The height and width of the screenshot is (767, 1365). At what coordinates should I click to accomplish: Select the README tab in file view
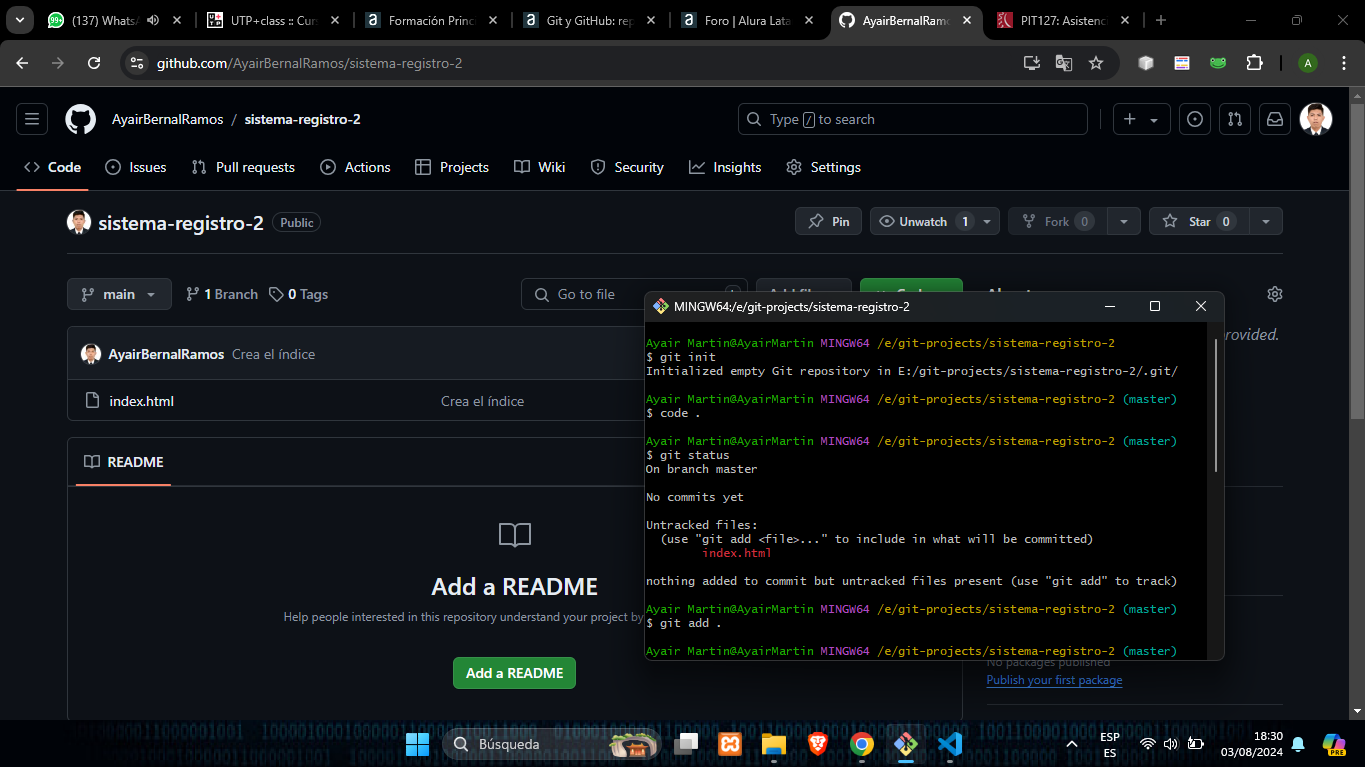pos(124,462)
